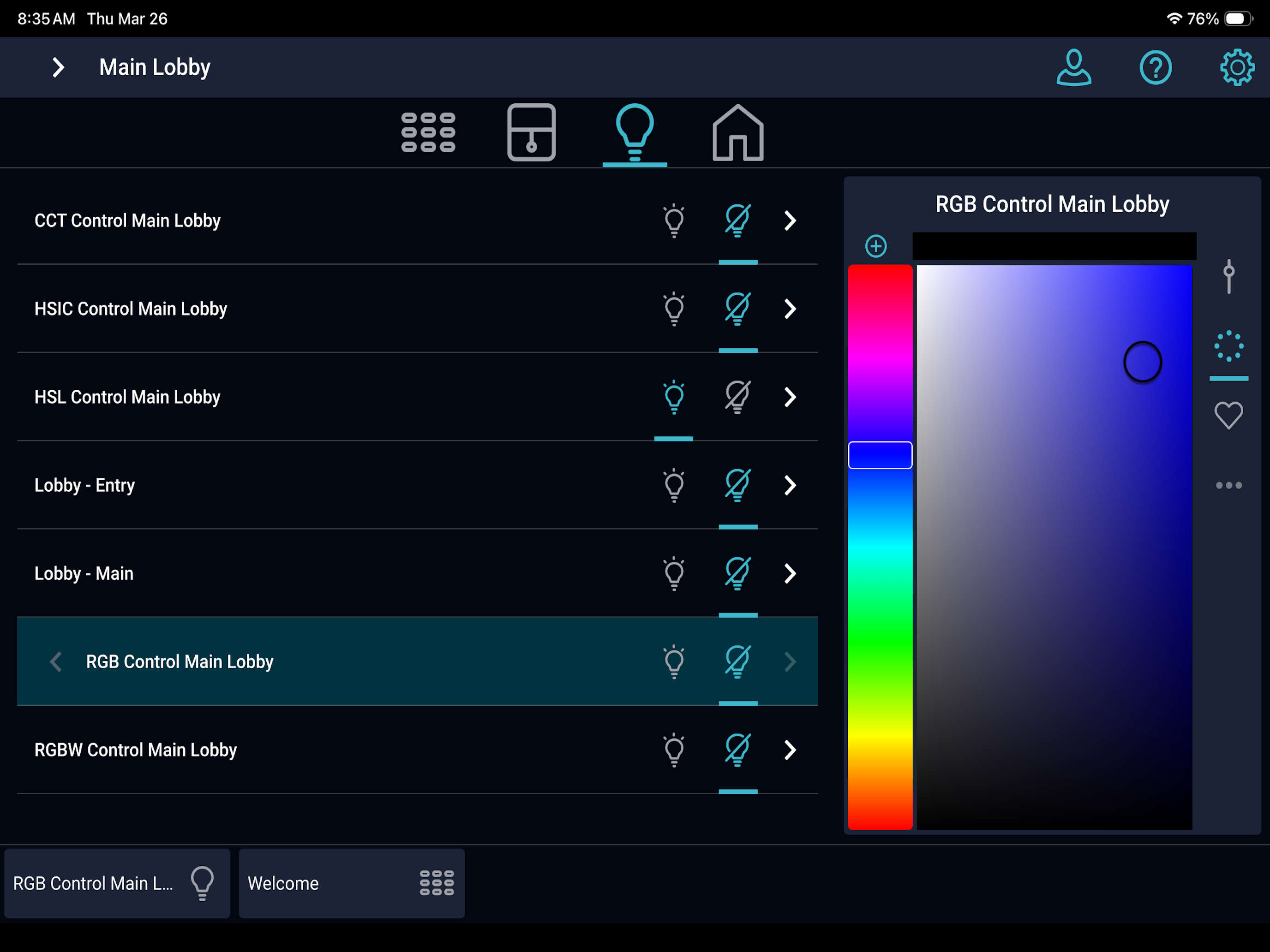The width and height of the screenshot is (1270, 952).
Task: Turn off HSL Control Main Lobby light
Action: (x=738, y=397)
